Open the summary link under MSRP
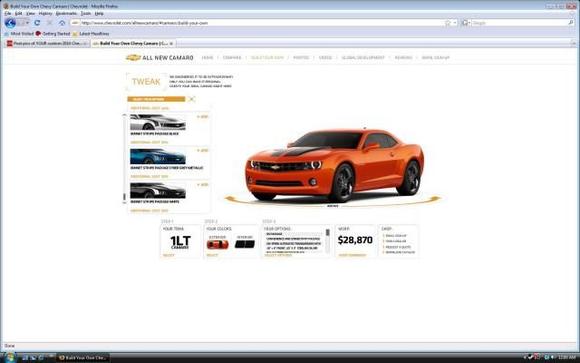The image size is (580, 363). pos(352,255)
